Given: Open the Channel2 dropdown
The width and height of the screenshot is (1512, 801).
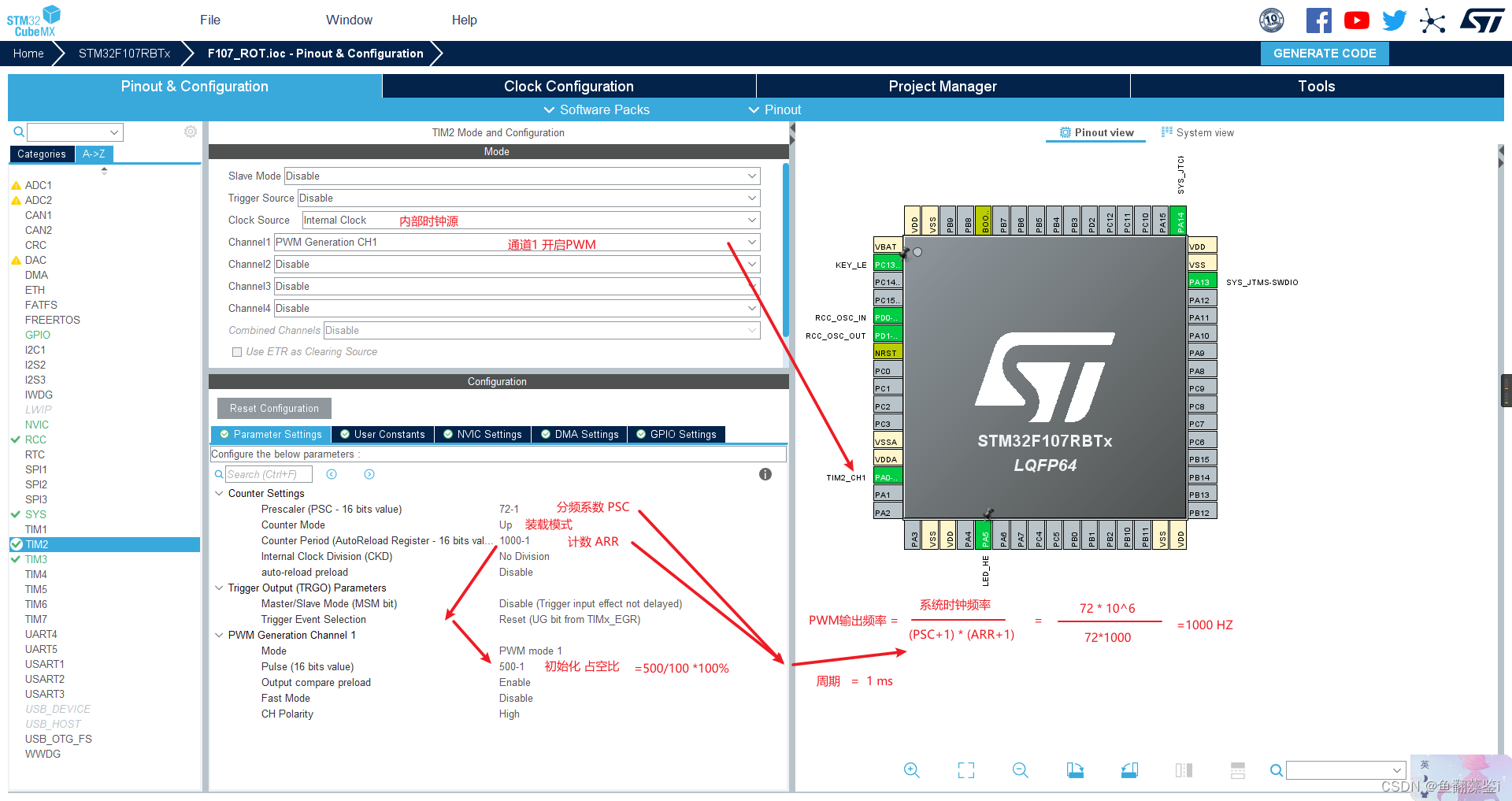Looking at the screenshot, I should coord(517,264).
